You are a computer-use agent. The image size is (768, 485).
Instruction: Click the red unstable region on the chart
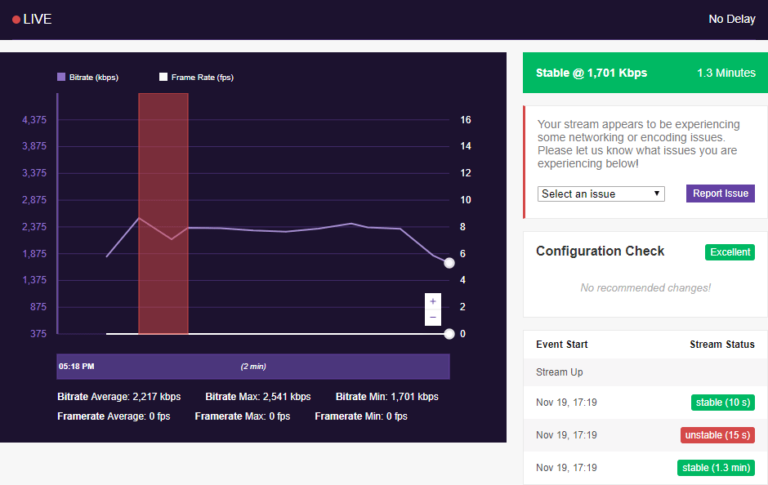163,213
